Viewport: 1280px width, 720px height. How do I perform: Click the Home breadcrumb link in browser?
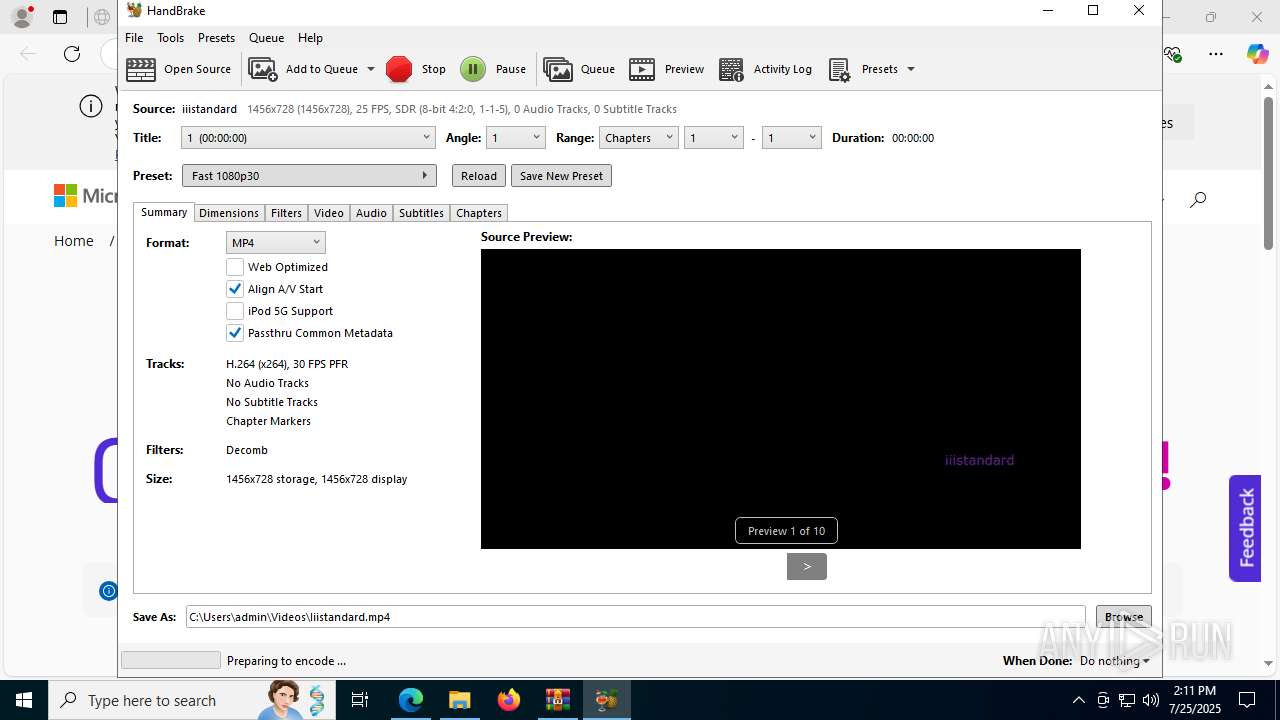click(x=74, y=241)
